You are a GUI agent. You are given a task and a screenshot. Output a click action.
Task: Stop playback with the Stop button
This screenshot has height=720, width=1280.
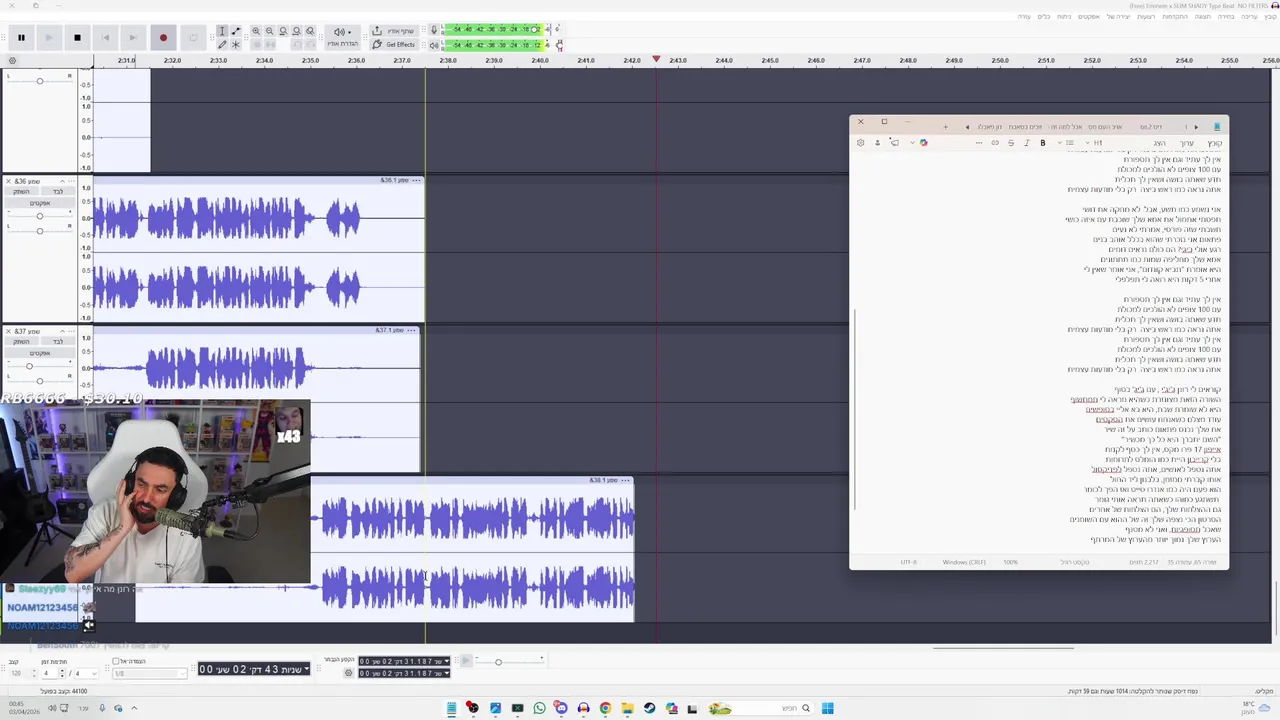pos(77,37)
